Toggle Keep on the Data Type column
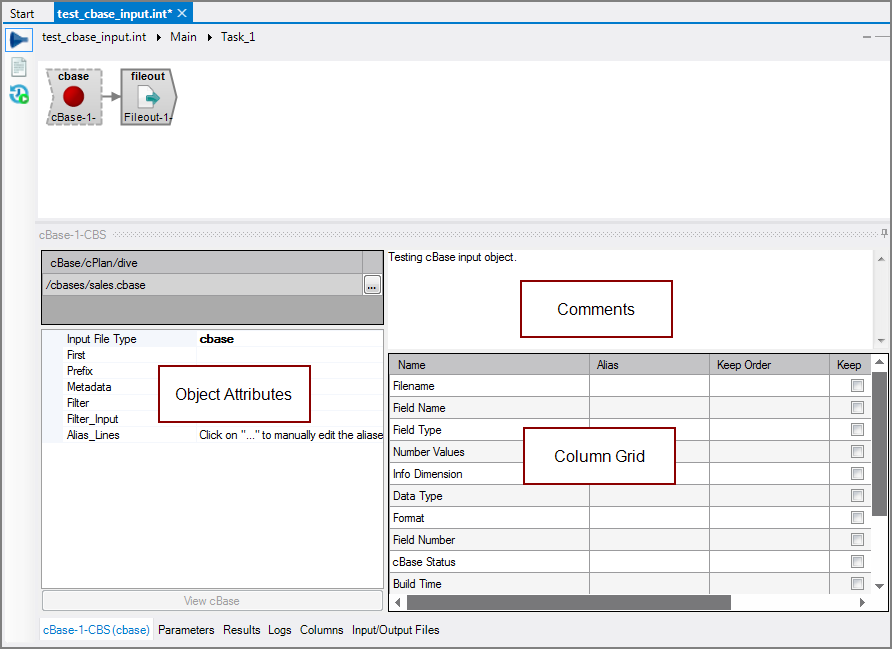892x649 pixels. click(856, 495)
